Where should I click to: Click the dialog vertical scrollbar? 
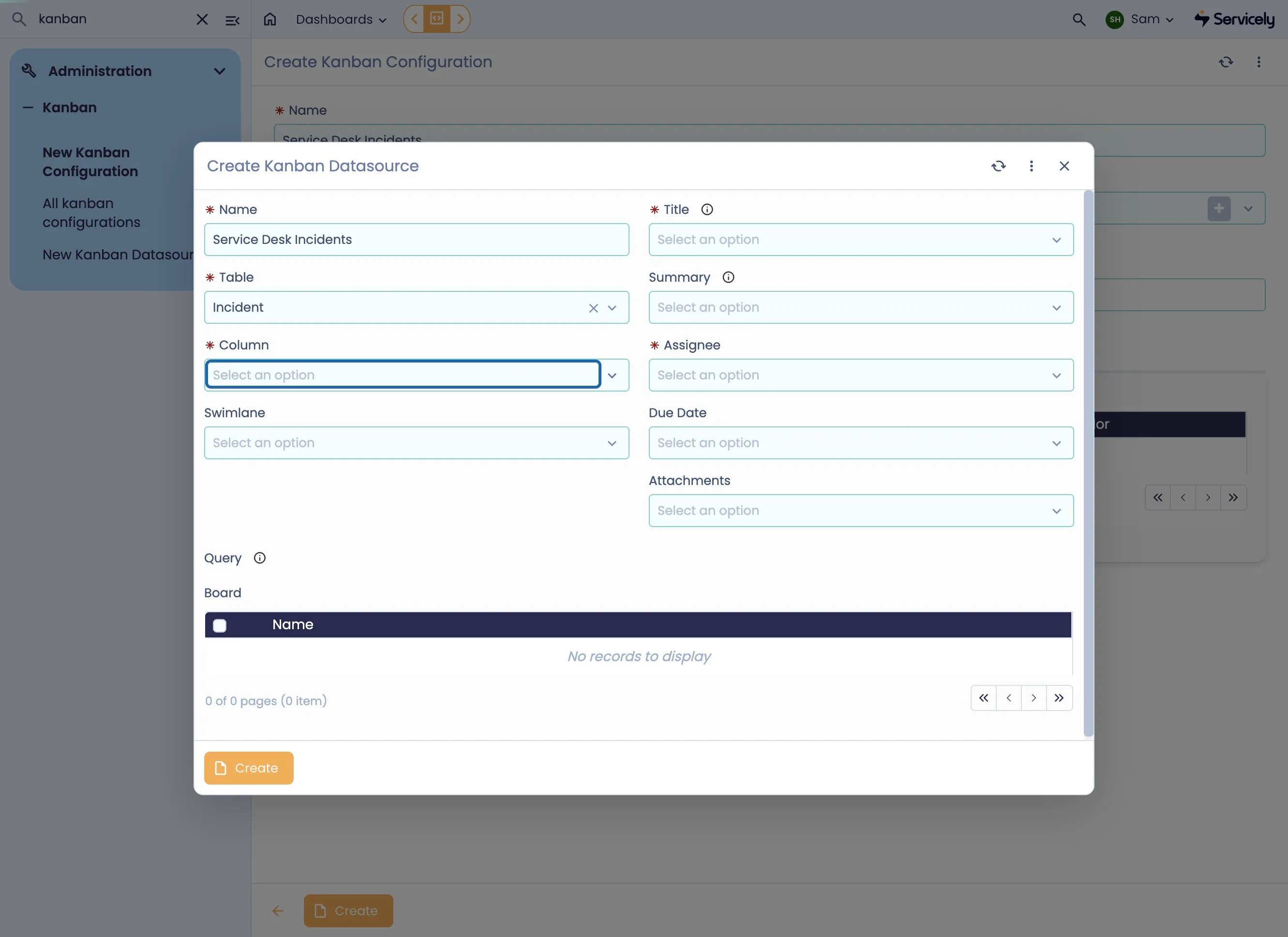pos(1088,463)
